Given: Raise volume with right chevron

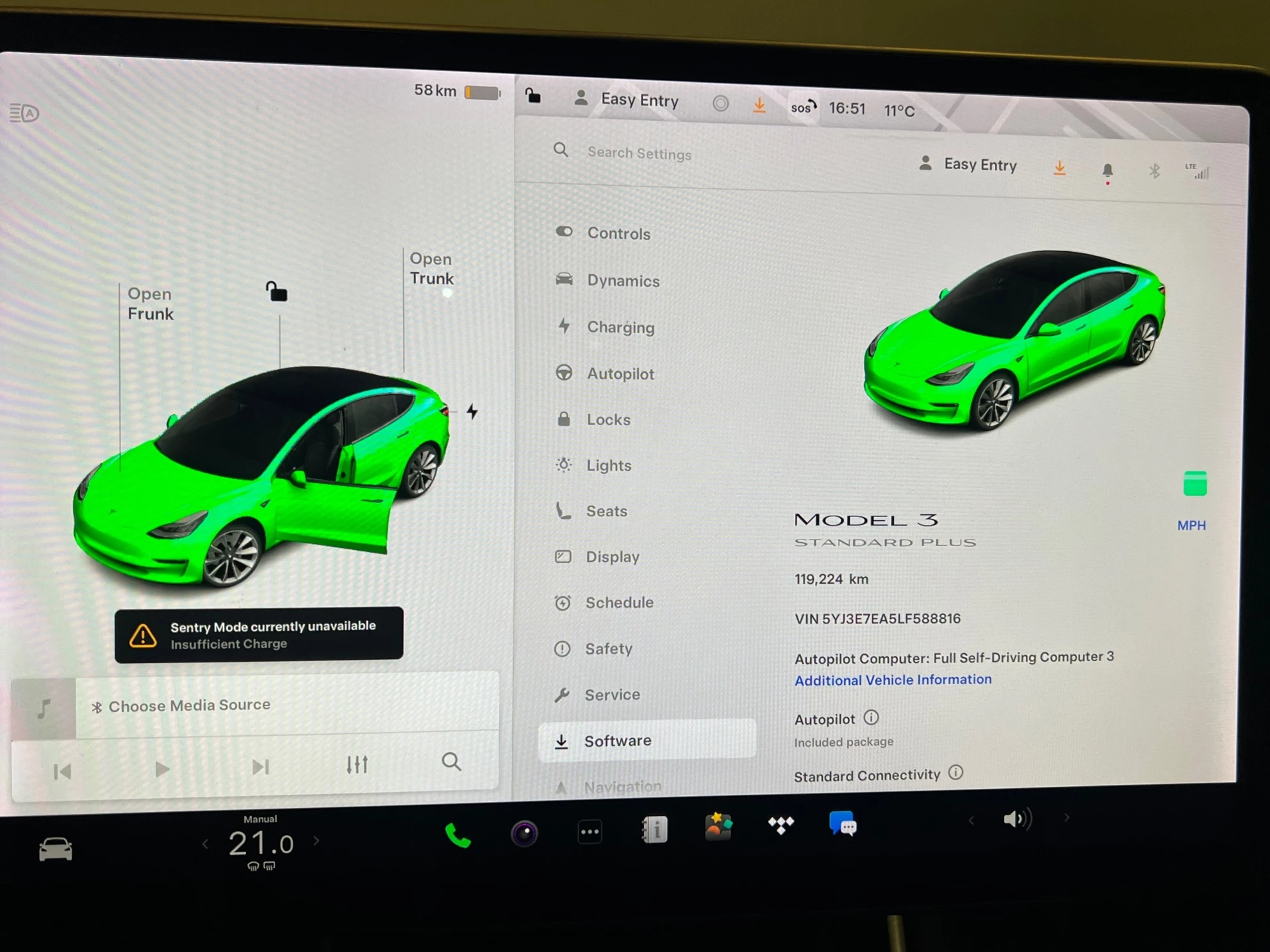Looking at the screenshot, I should [1066, 818].
